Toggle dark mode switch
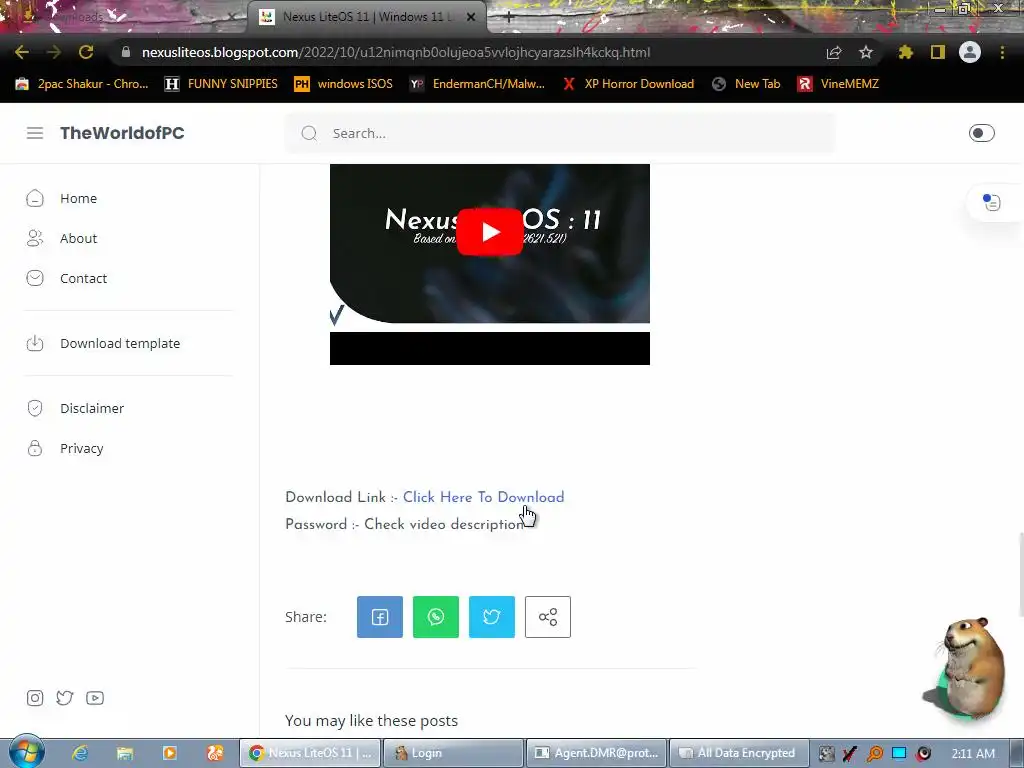 click(982, 133)
